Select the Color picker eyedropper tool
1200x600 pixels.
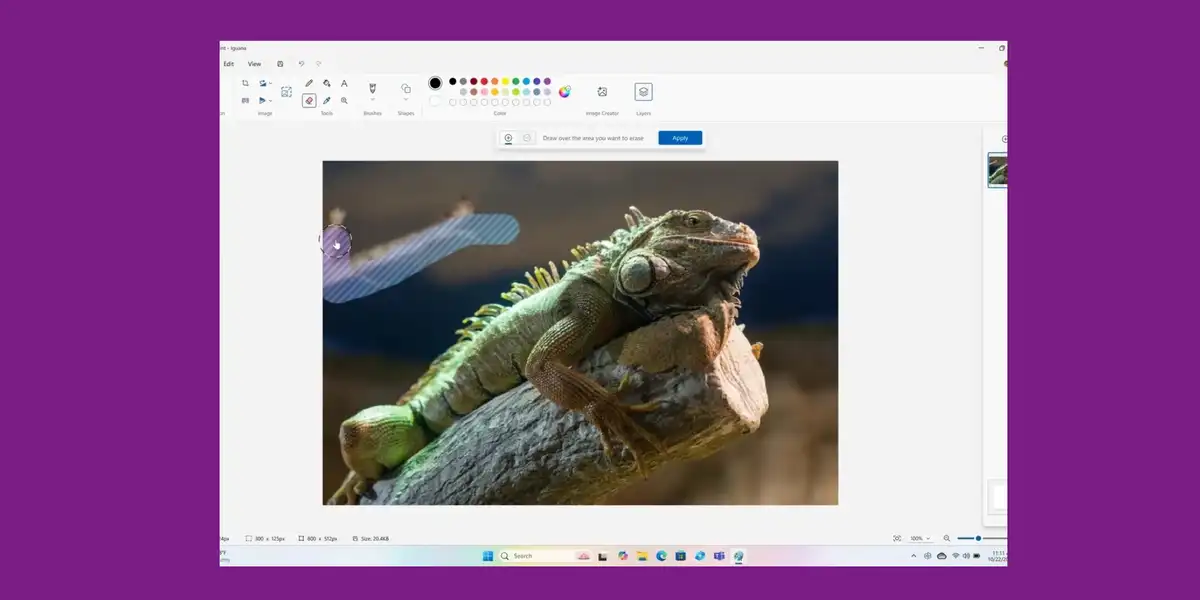click(x=327, y=101)
